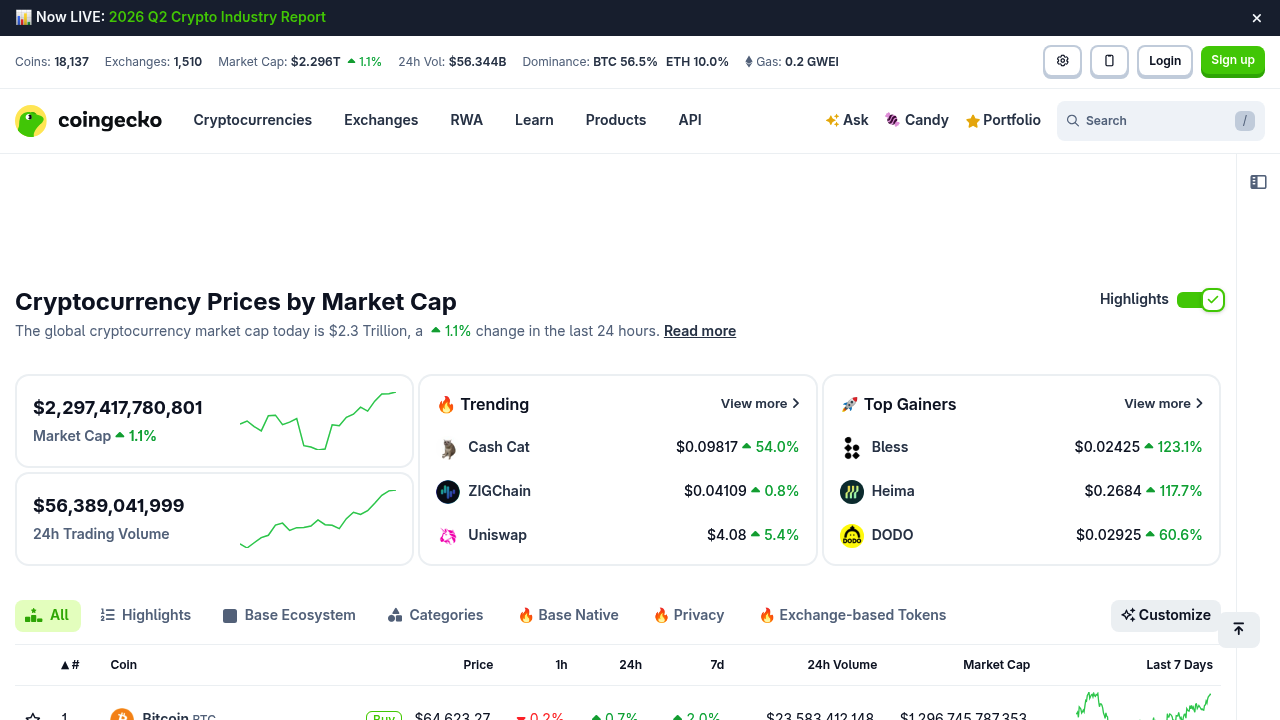Open the 24h trading volume sparkline chart

[x=318, y=519]
